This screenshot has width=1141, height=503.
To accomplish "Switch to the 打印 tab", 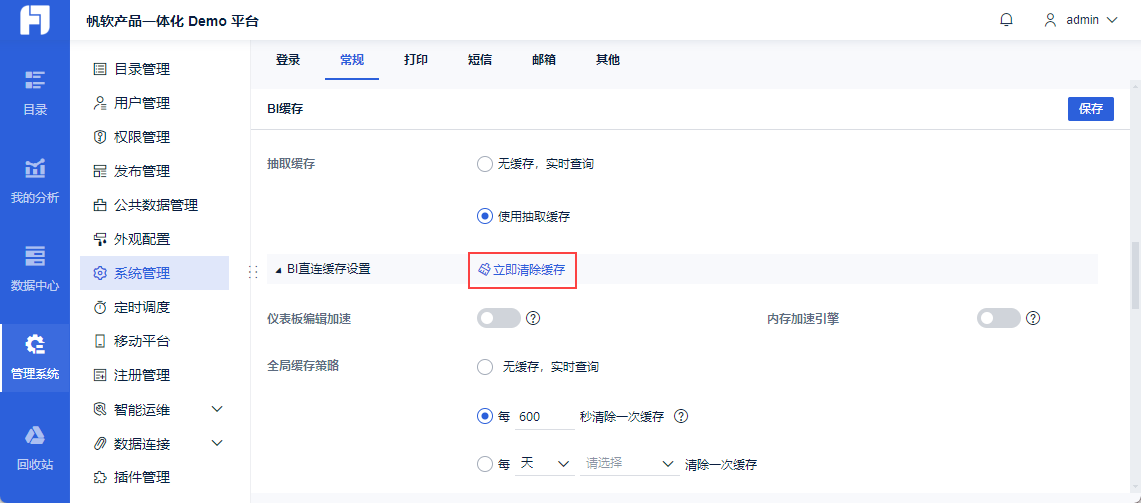I will tap(416, 60).
